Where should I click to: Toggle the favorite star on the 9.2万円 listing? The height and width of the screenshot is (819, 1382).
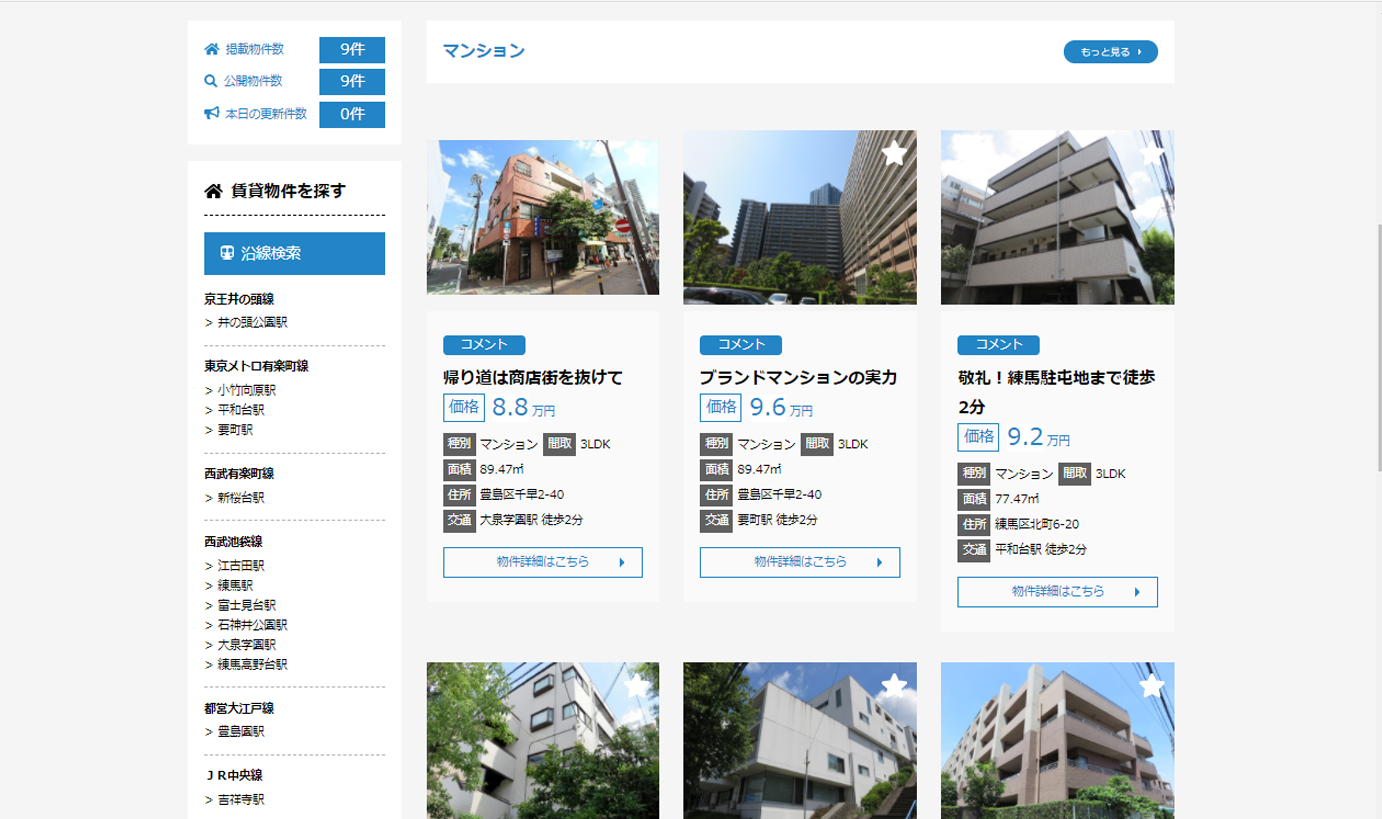pos(1151,155)
